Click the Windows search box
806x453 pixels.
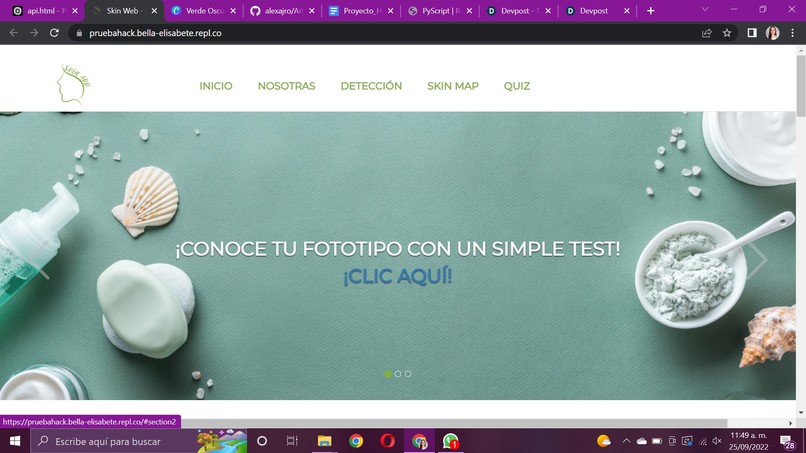pos(139,441)
